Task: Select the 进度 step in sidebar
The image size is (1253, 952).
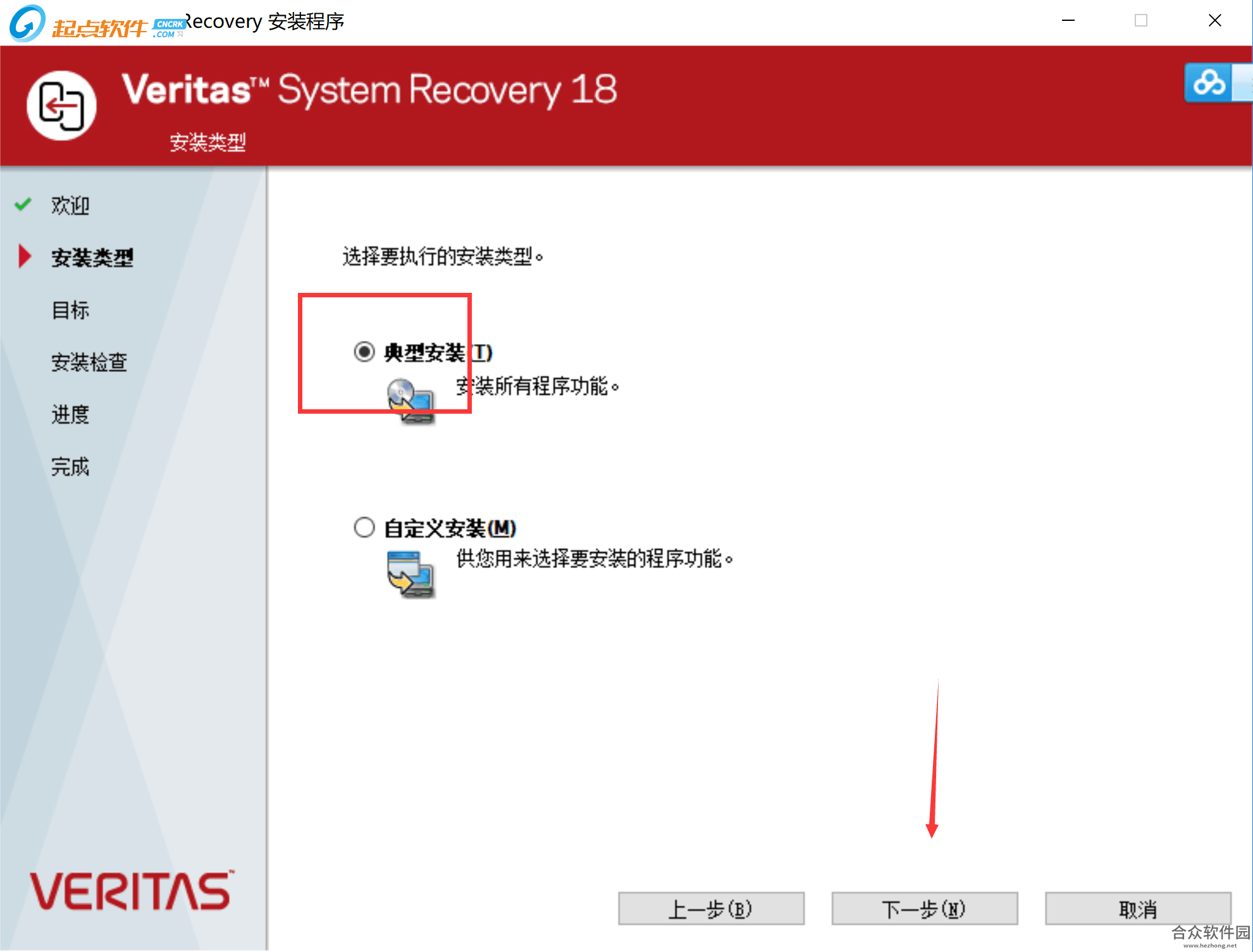Action: (x=70, y=415)
